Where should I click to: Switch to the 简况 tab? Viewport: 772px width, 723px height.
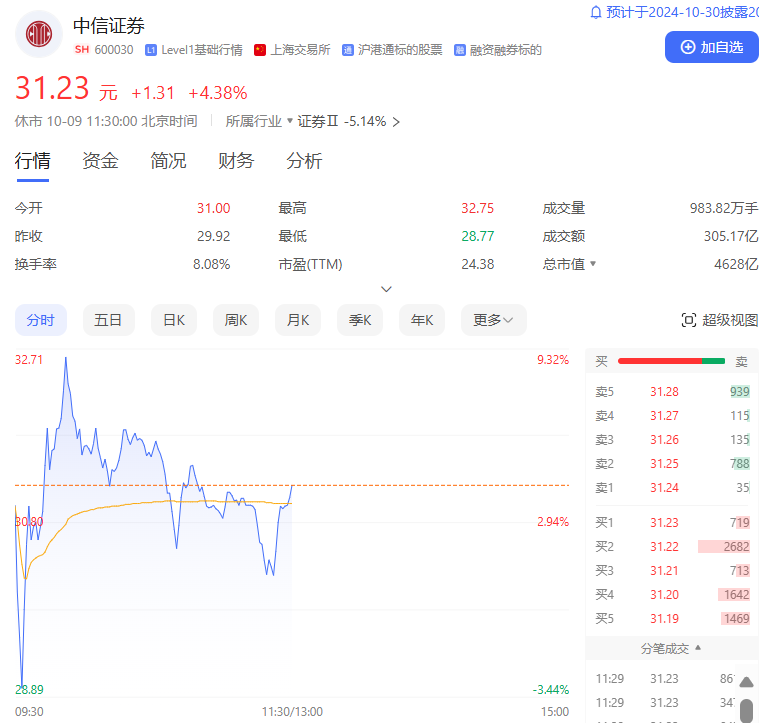point(168,161)
